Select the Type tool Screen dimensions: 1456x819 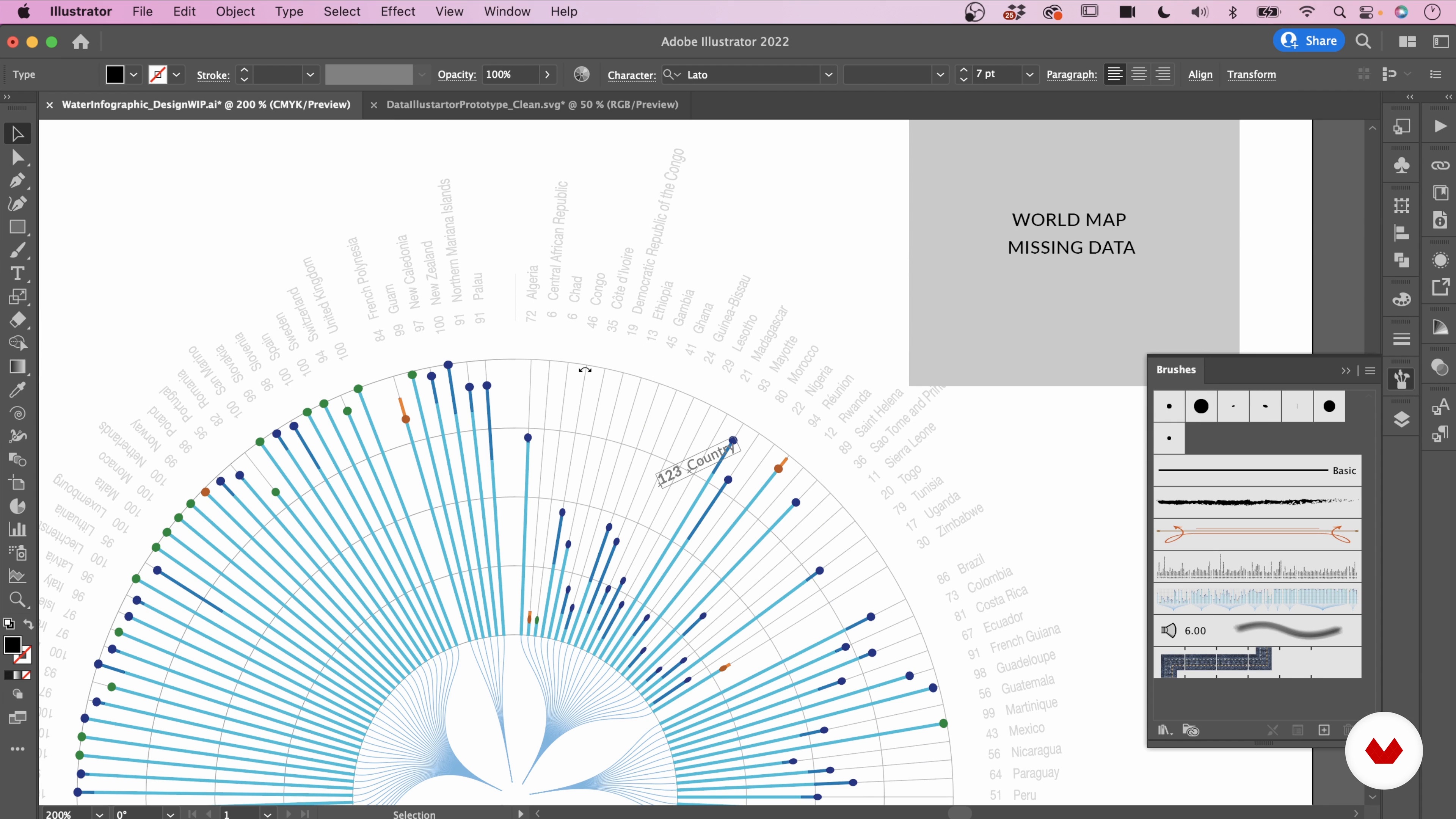pos(17,273)
